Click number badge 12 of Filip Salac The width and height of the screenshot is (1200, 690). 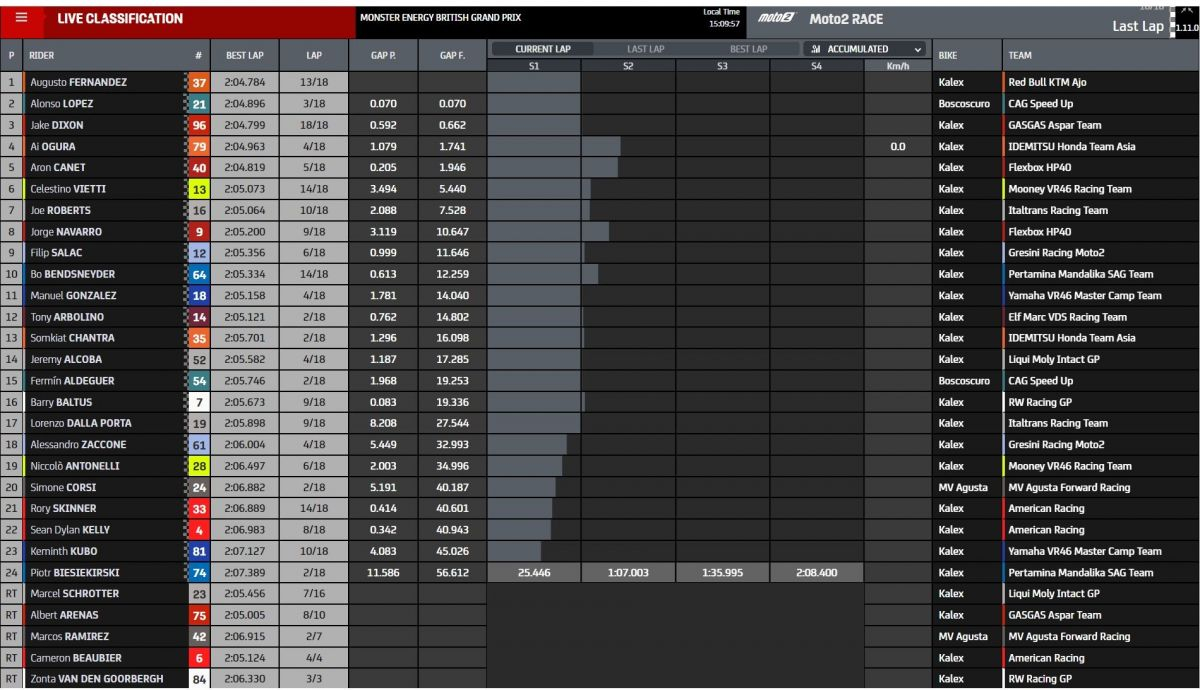(x=199, y=253)
